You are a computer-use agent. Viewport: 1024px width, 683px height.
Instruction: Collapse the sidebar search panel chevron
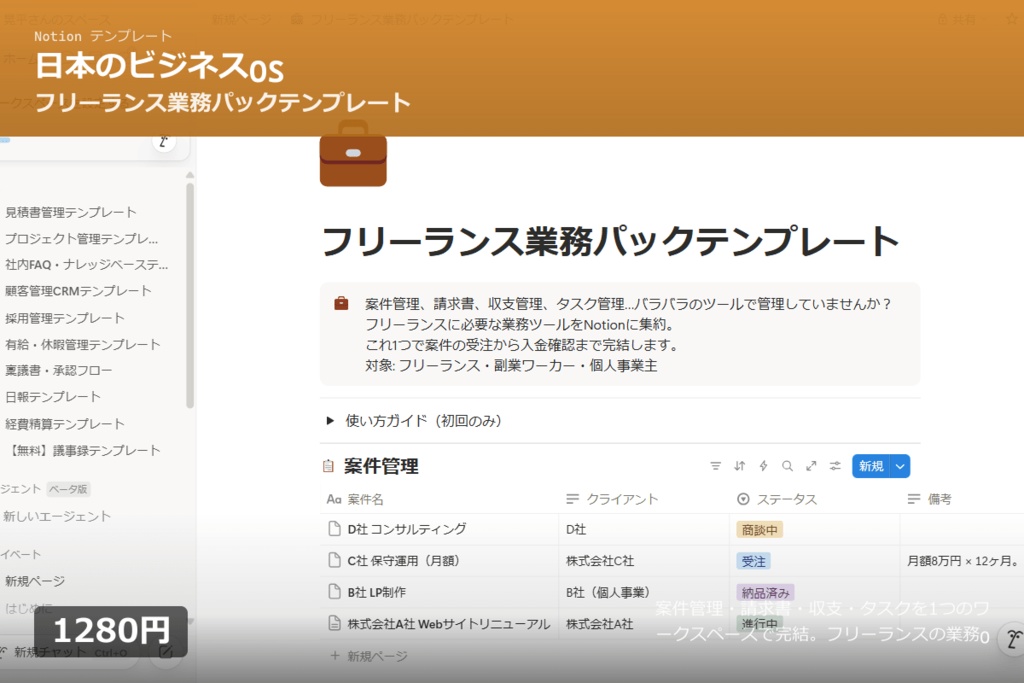pos(162,144)
